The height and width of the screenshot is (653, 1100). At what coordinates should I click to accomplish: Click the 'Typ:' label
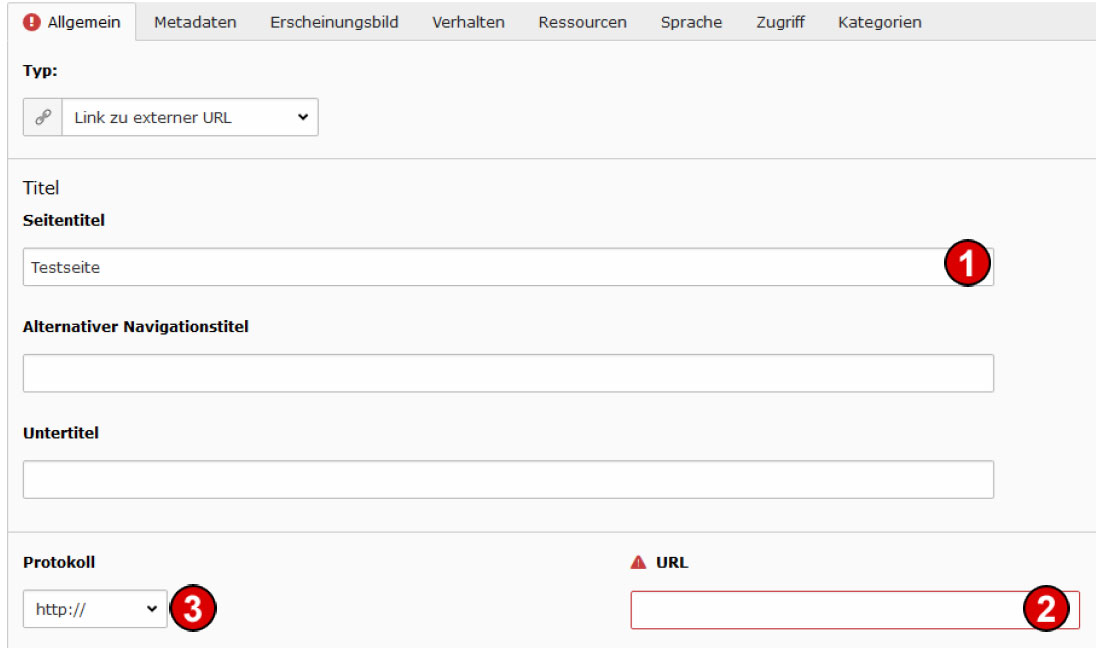pyautogui.click(x=40, y=71)
